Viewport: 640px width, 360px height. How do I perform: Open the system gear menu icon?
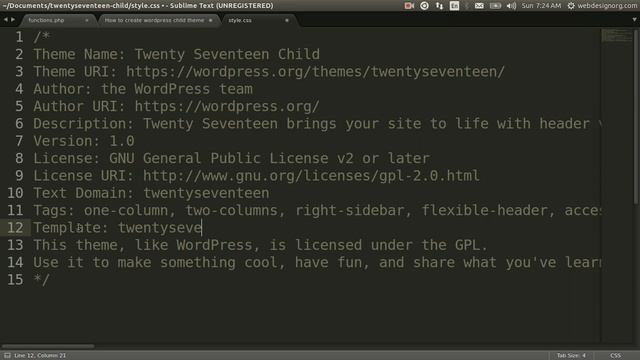click(x=571, y=6)
